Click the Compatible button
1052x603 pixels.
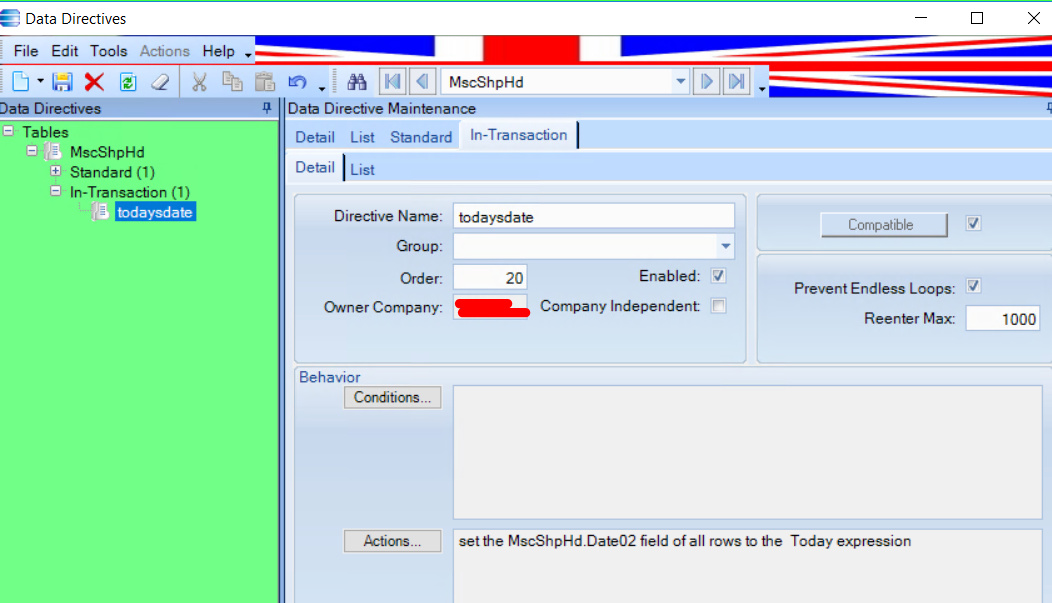(x=884, y=225)
